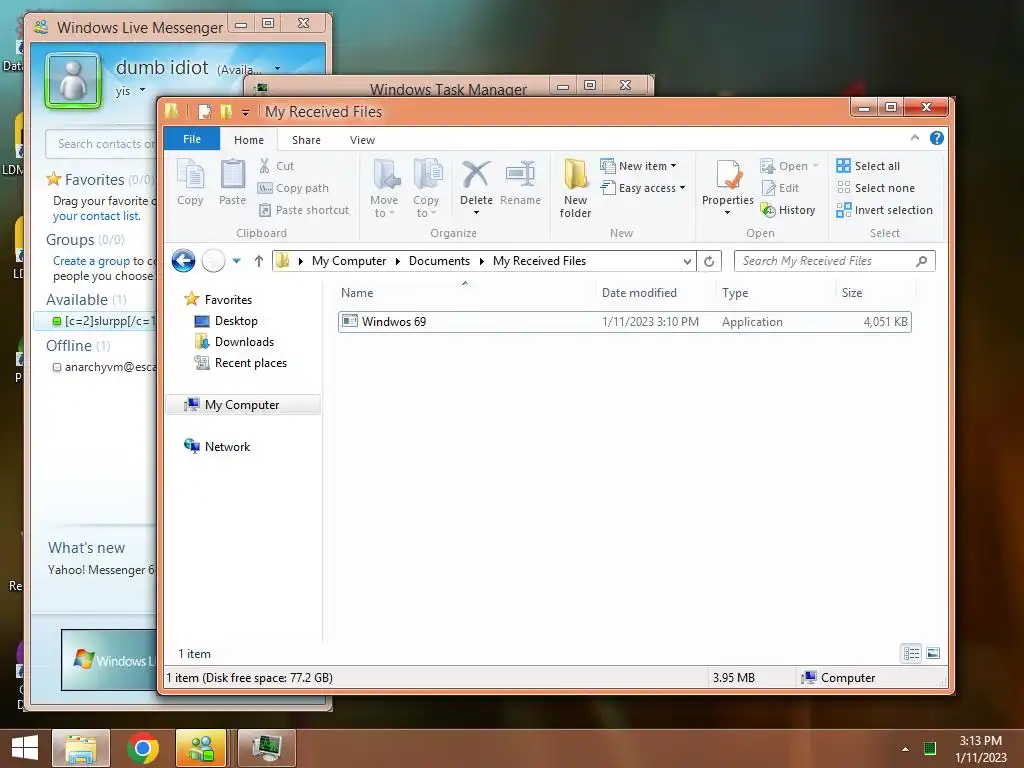Viewport: 1024px width, 768px height.
Task: Open the Move to button
Action: point(384,187)
